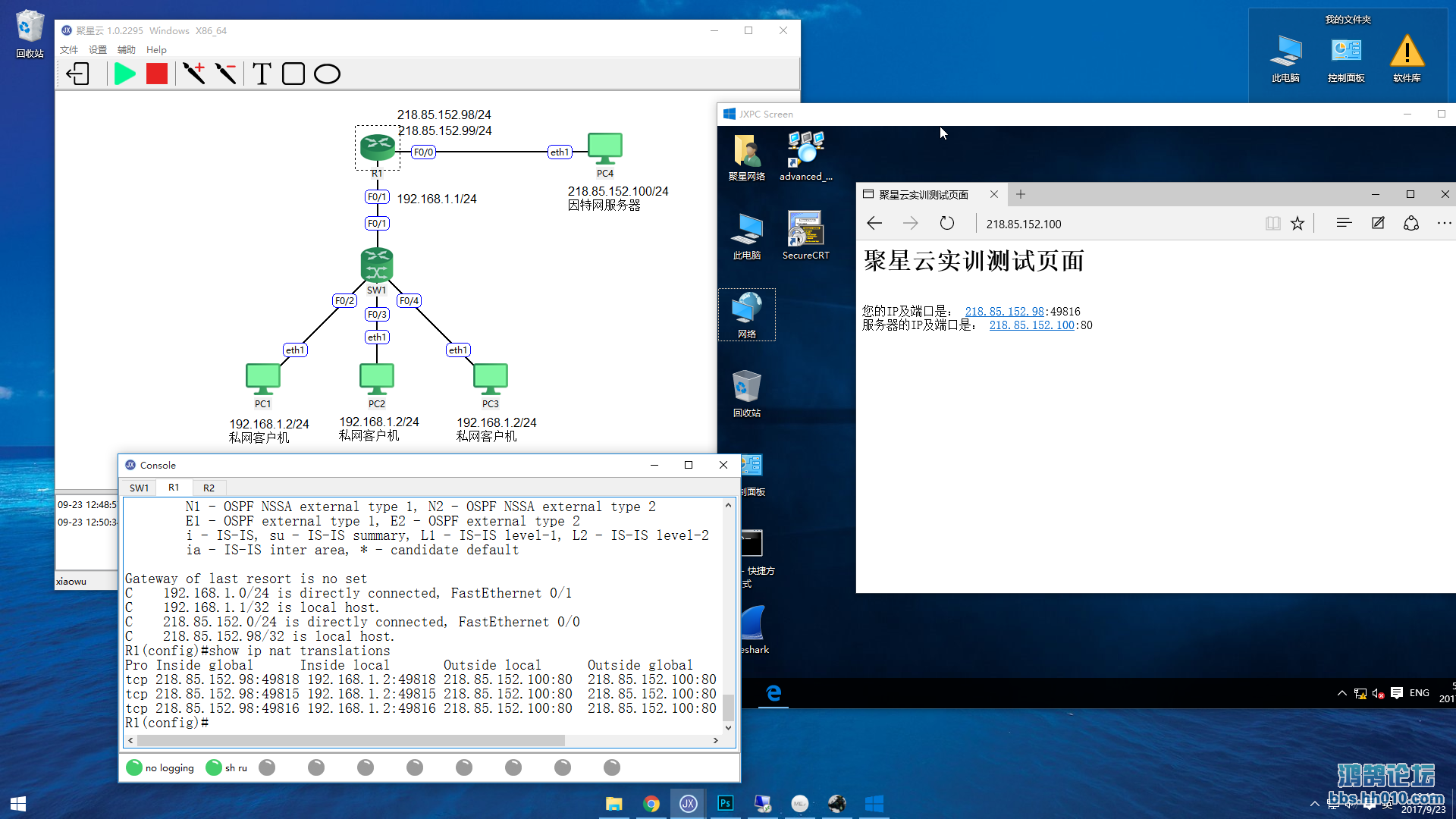Open the Help menu

click(156, 50)
